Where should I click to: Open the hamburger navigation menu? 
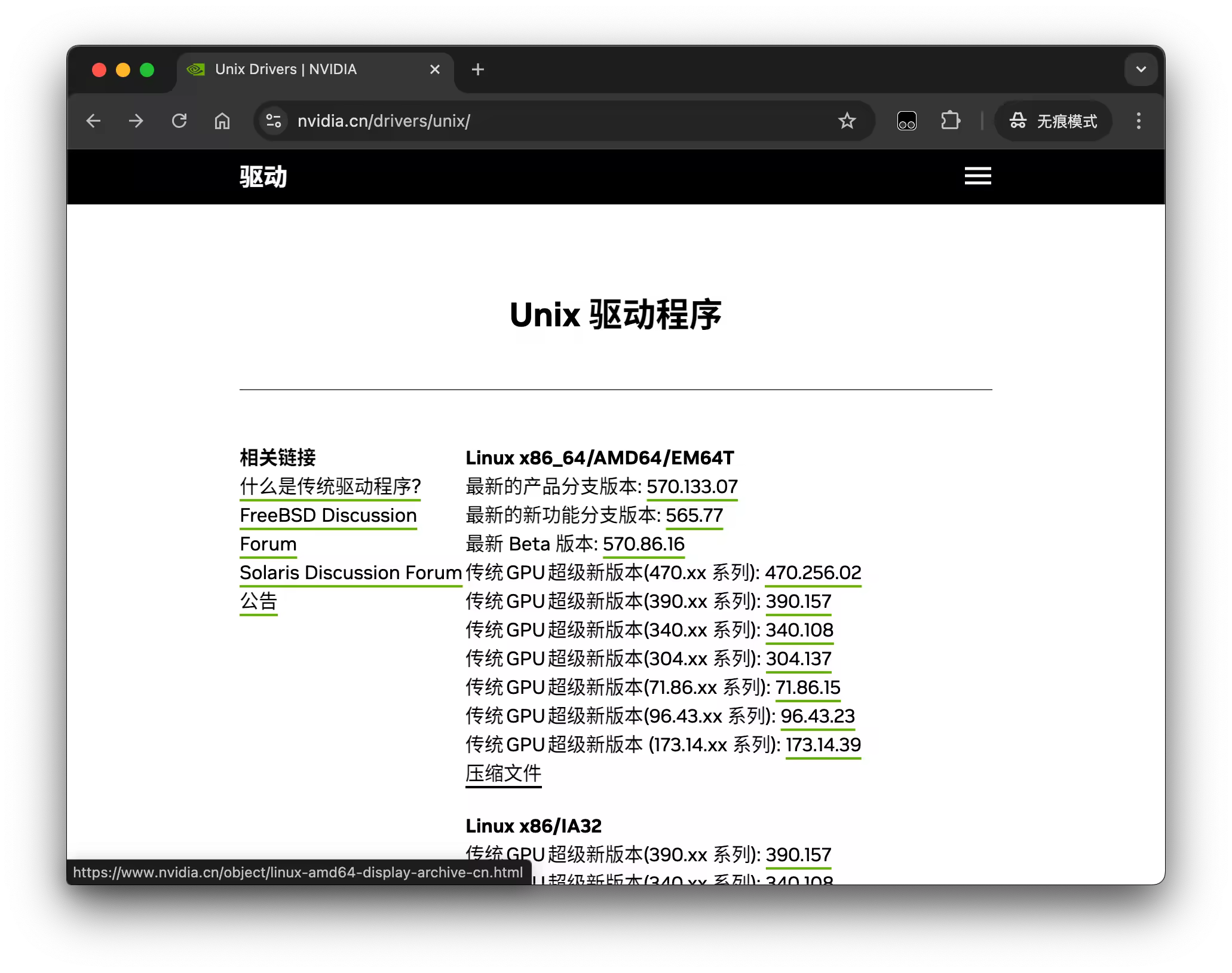tap(977, 176)
